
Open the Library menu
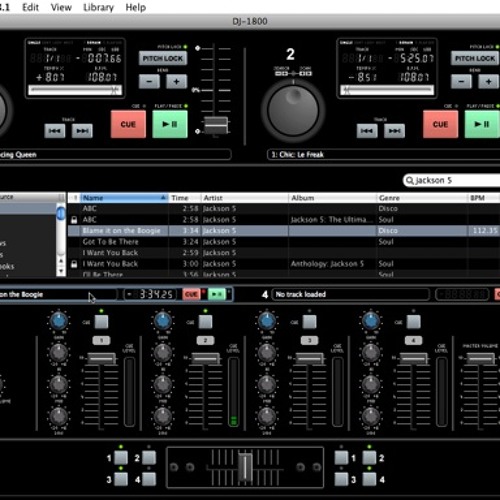tap(98, 7)
